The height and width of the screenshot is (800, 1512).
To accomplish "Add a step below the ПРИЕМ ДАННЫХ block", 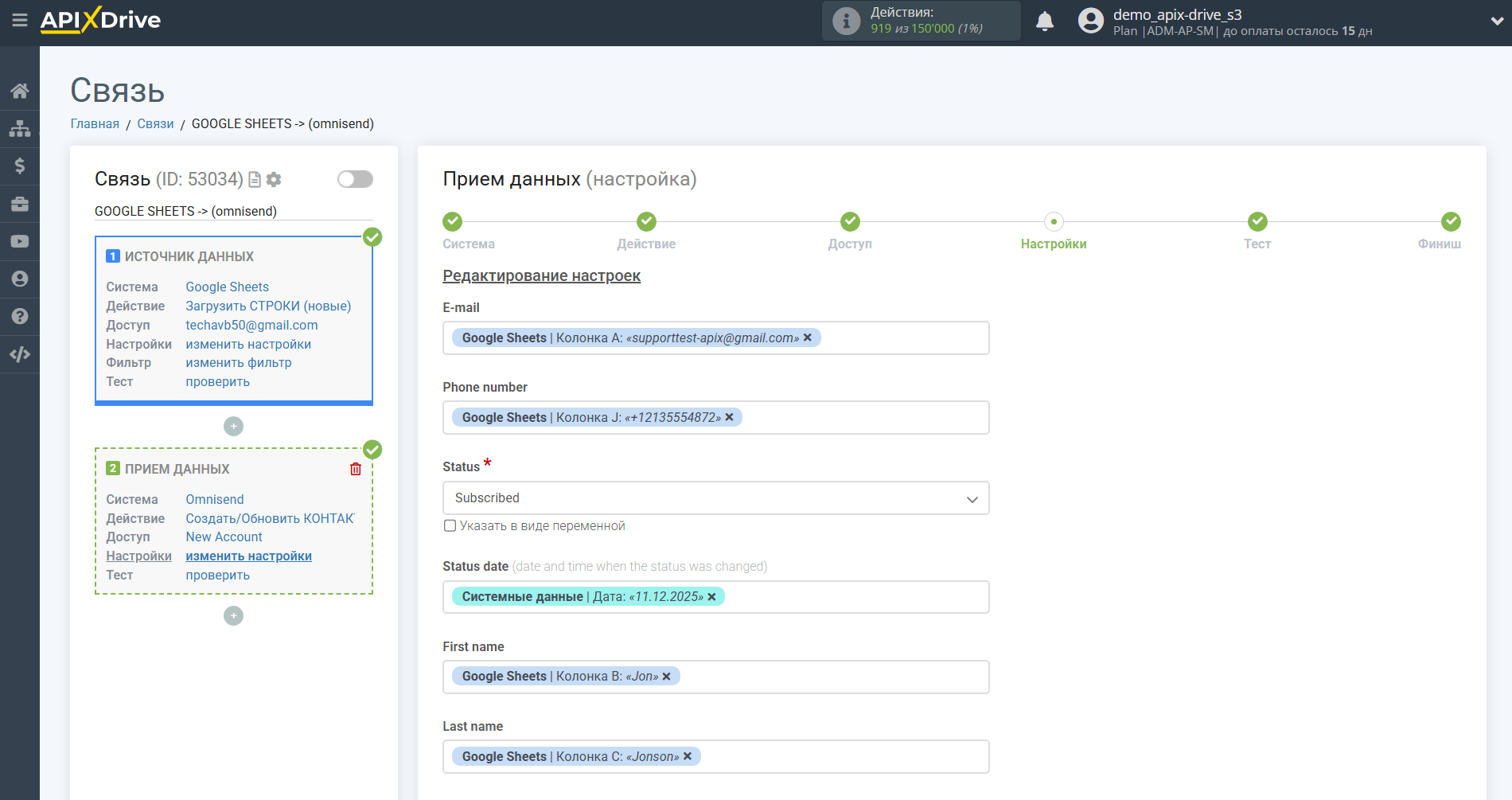I will click(x=233, y=616).
